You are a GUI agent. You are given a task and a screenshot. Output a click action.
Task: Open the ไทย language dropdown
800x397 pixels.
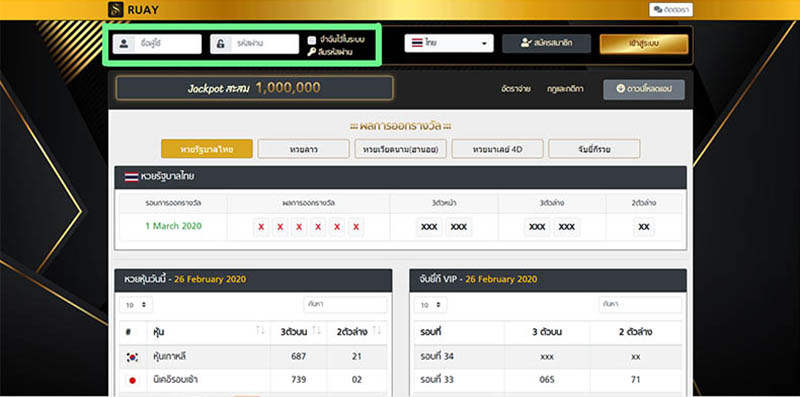(x=449, y=43)
